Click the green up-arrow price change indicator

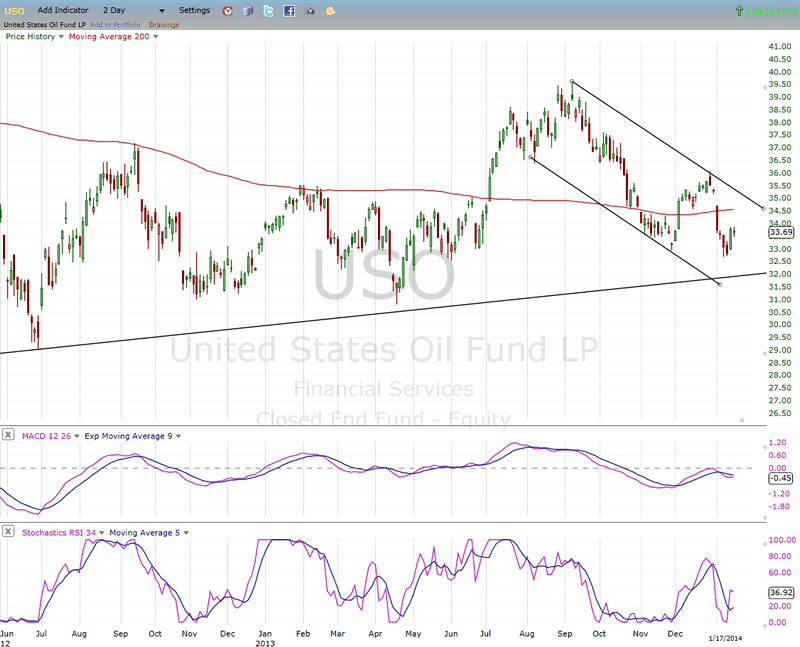739,11
